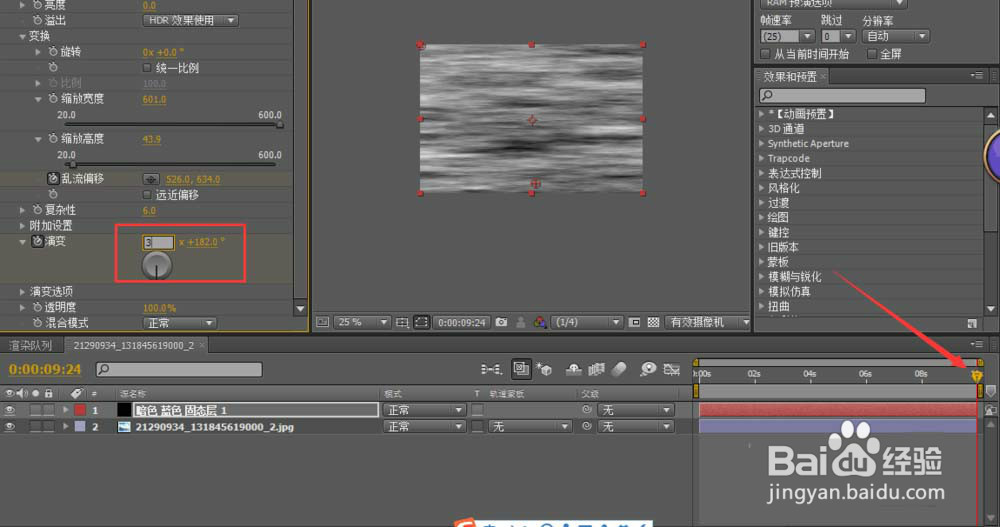The height and width of the screenshot is (527, 1000).
Task: Open the 25 % magnification dropdown
Action: click(362, 322)
